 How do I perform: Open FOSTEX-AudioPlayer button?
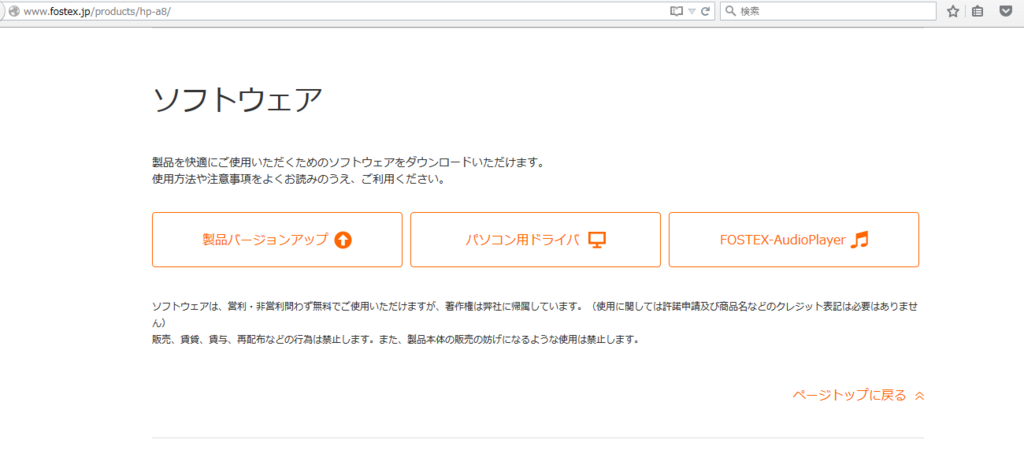(794, 240)
